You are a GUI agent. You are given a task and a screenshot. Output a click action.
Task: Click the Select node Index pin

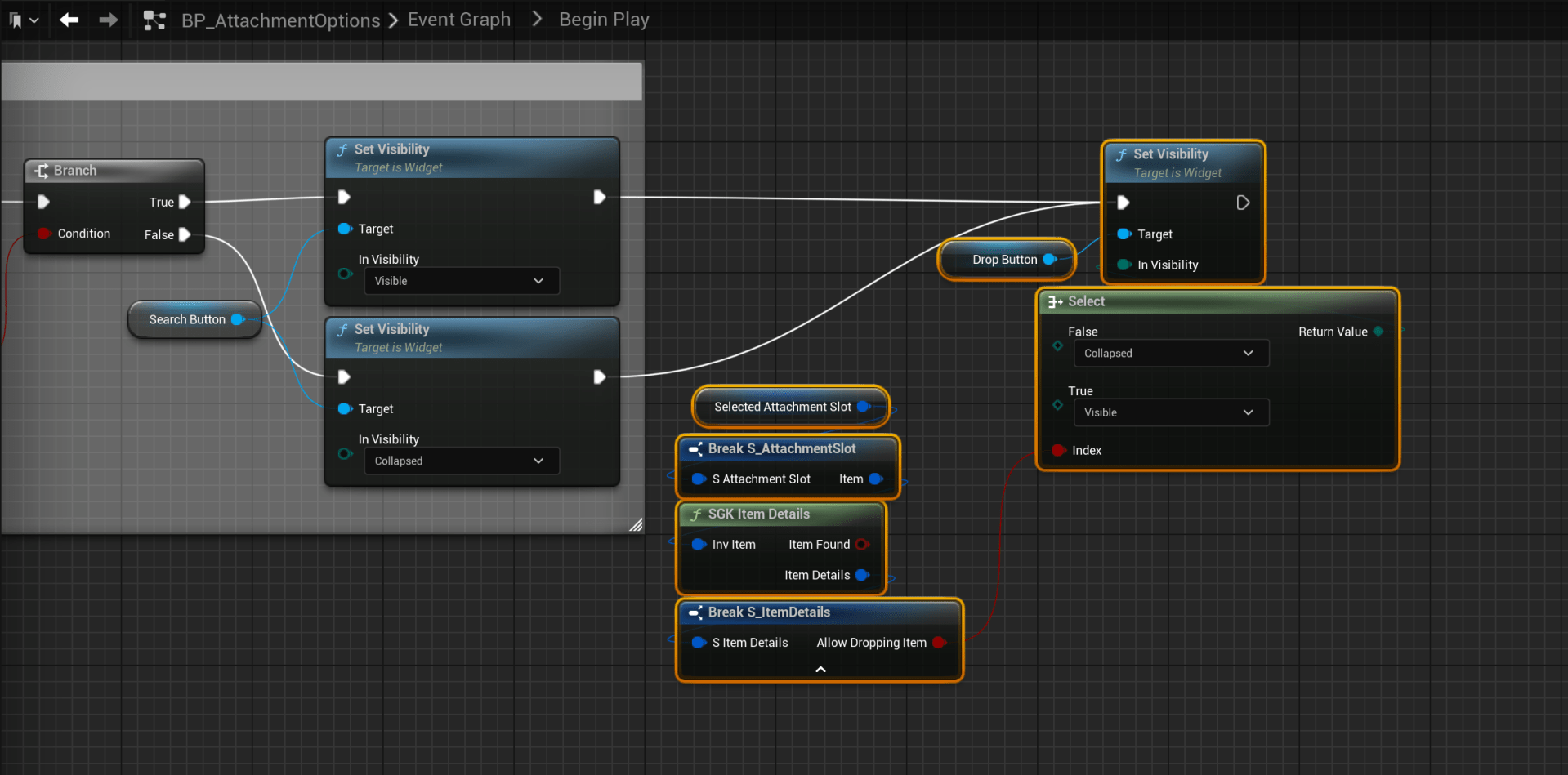1059,450
